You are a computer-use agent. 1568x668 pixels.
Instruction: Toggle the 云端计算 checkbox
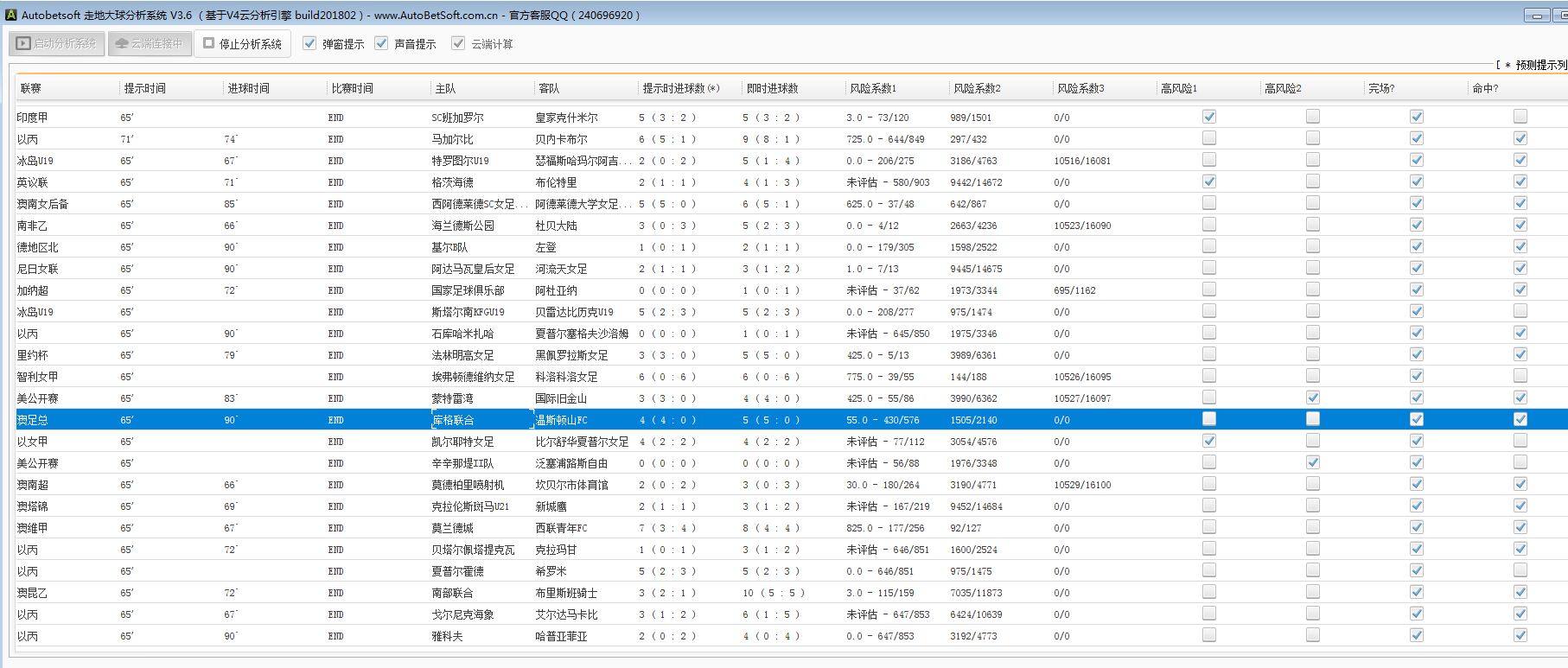[458, 43]
